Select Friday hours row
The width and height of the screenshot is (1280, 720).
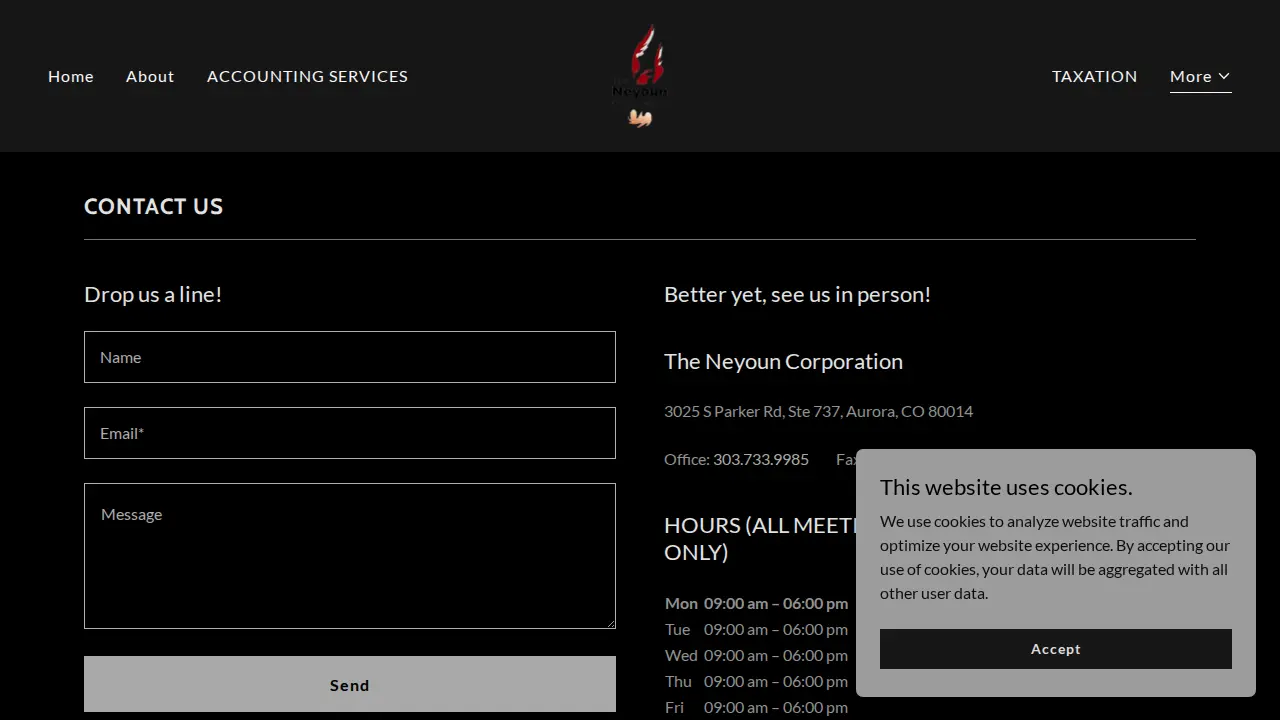click(x=756, y=707)
